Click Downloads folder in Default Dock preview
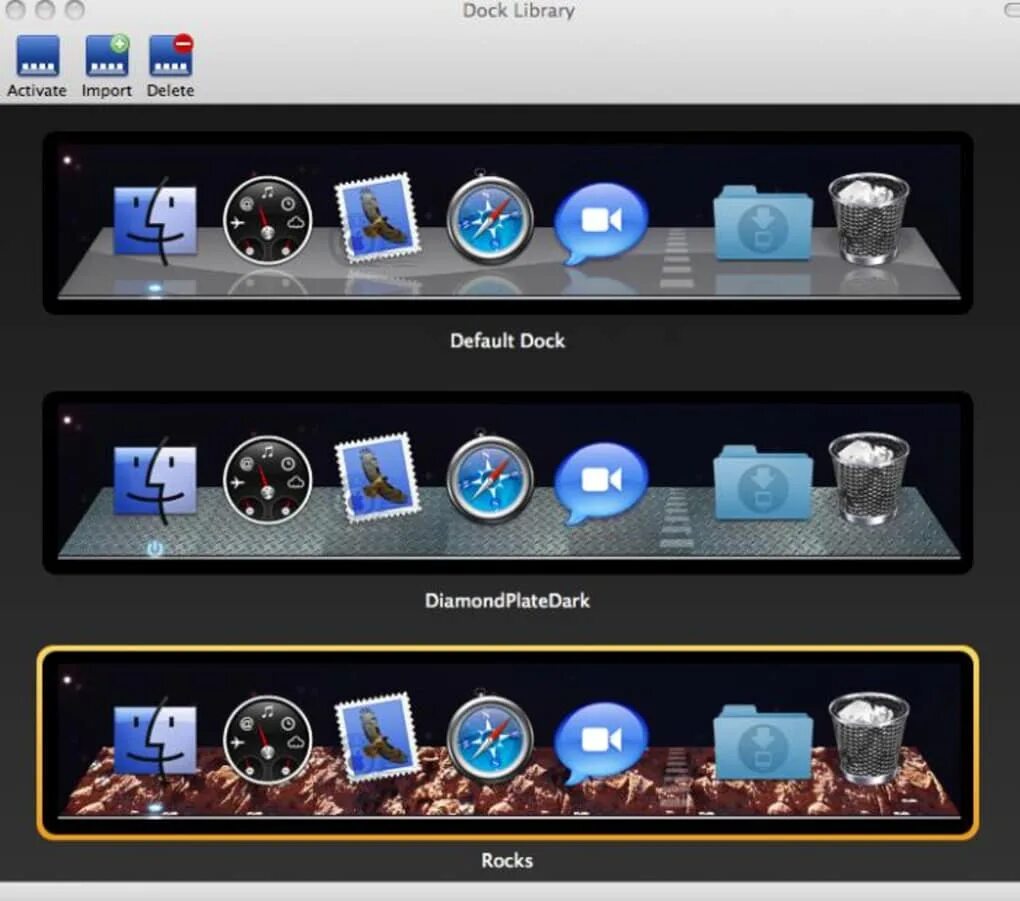Image resolution: width=1020 pixels, height=901 pixels. (x=762, y=223)
